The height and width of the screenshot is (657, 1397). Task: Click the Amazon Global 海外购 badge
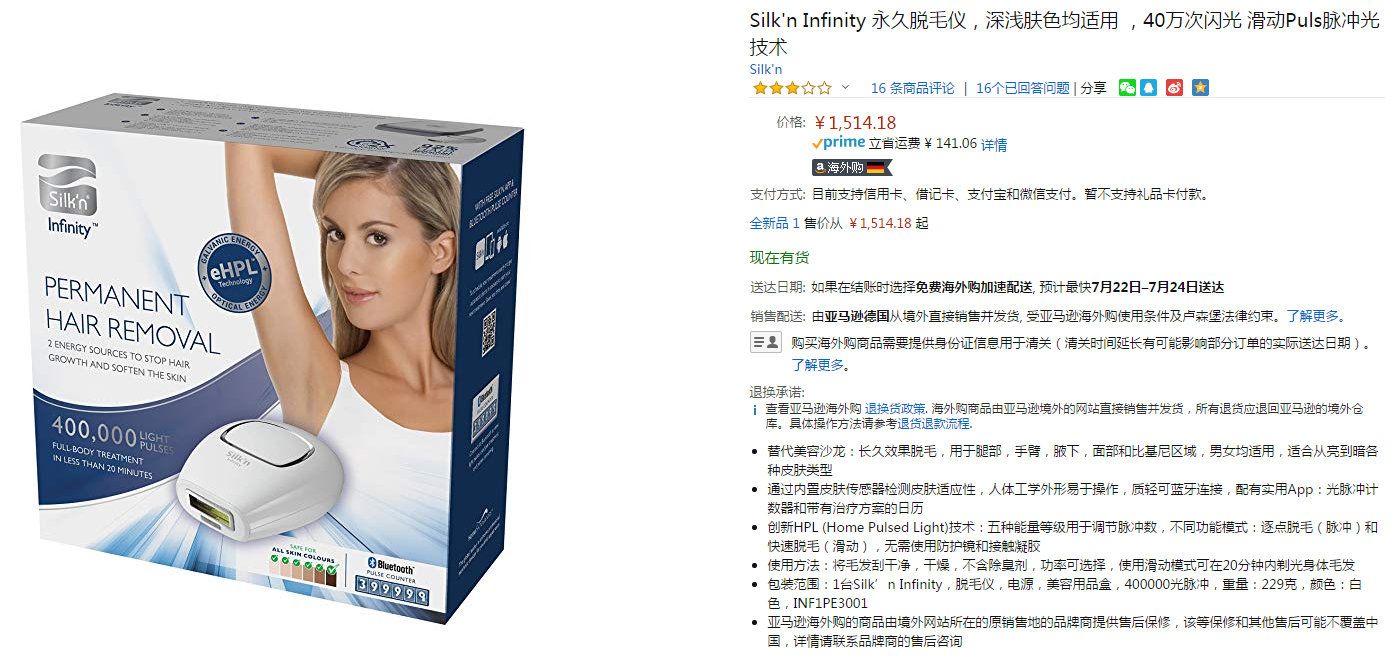click(850, 167)
